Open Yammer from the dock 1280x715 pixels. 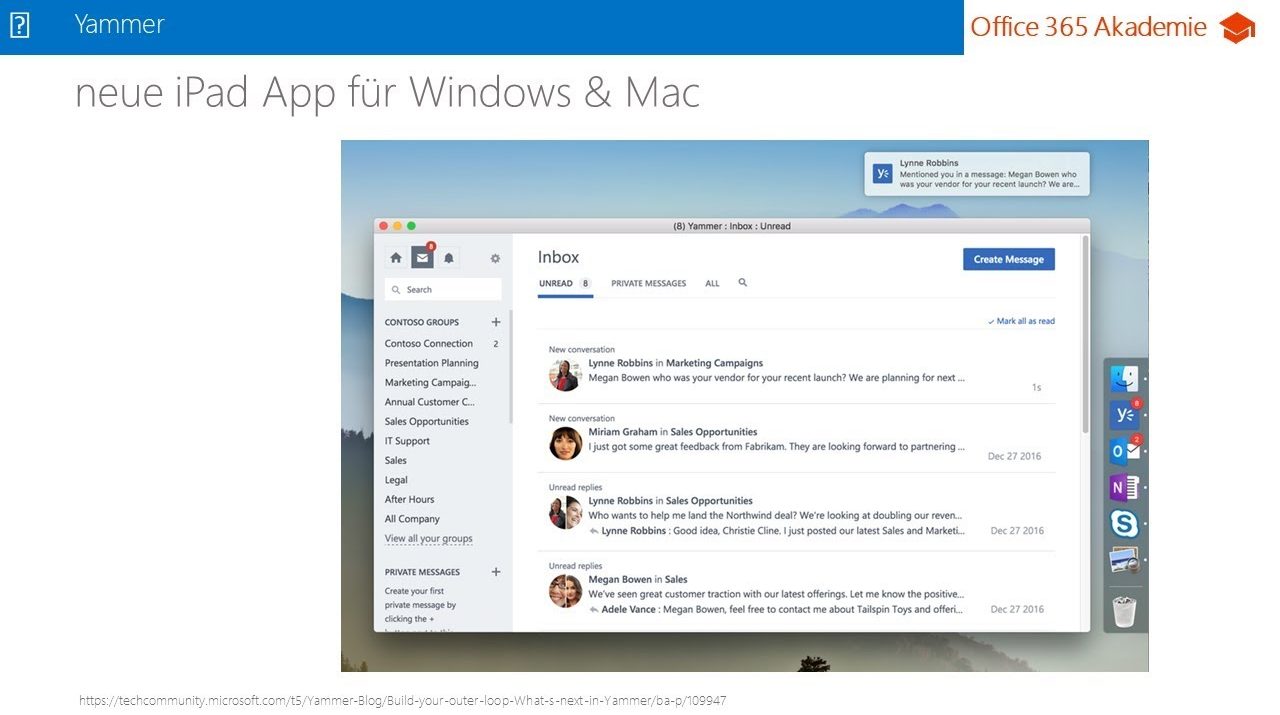tap(1125, 415)
